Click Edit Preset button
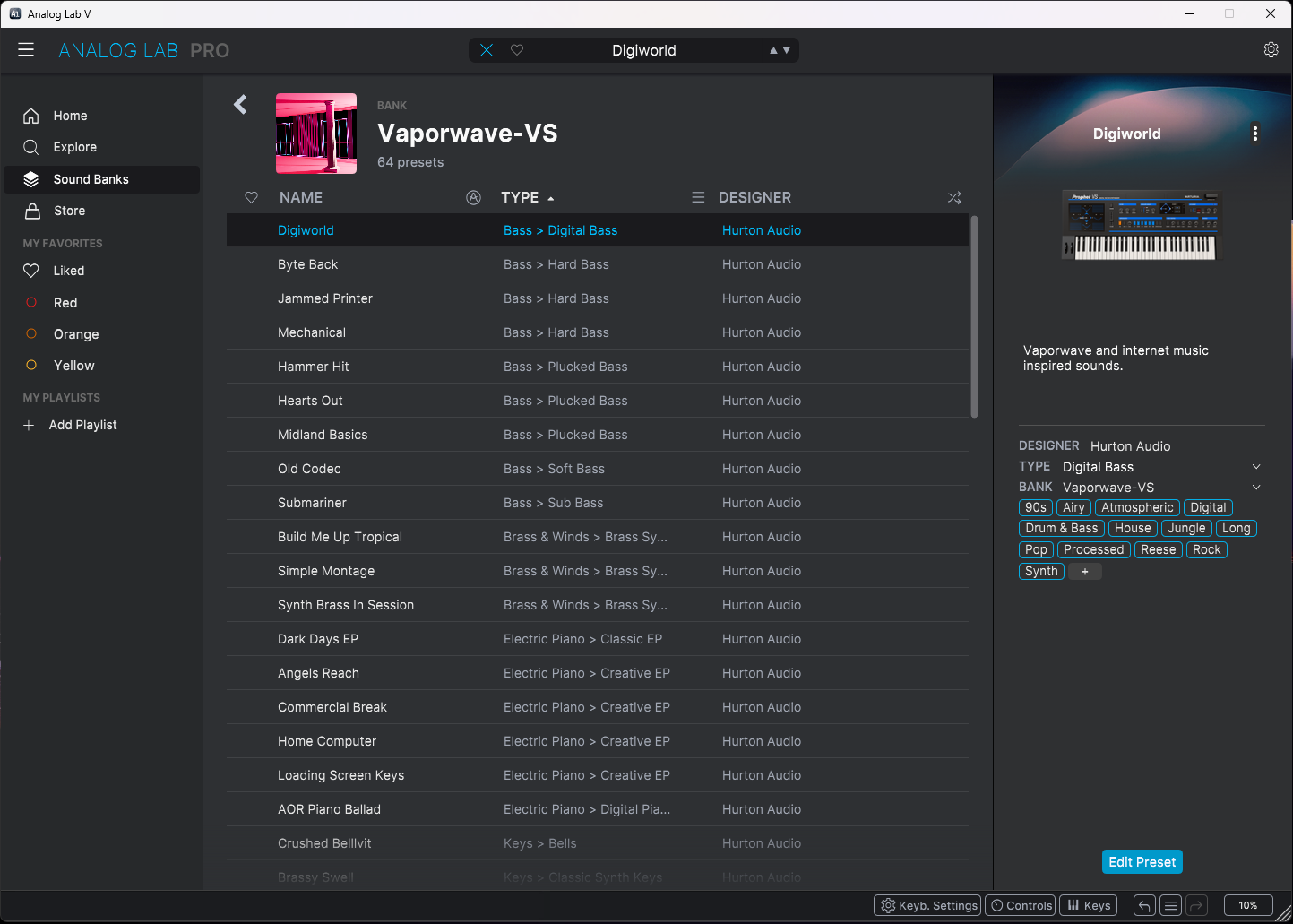Viewport: 1293px width, 924px height. point(1142,862)
